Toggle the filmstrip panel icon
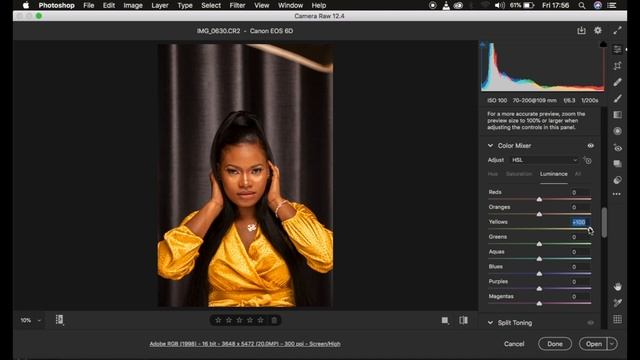640x360 pixels. click(59, 320)
